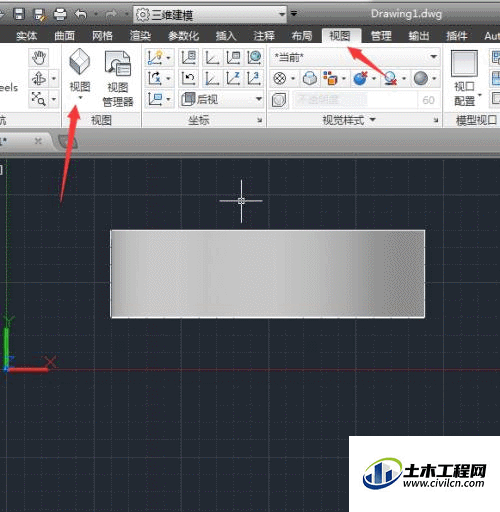Click the UCS icon display lightbulb icon
This screenshot has height=512, width=500.
[x=155, y=58]
